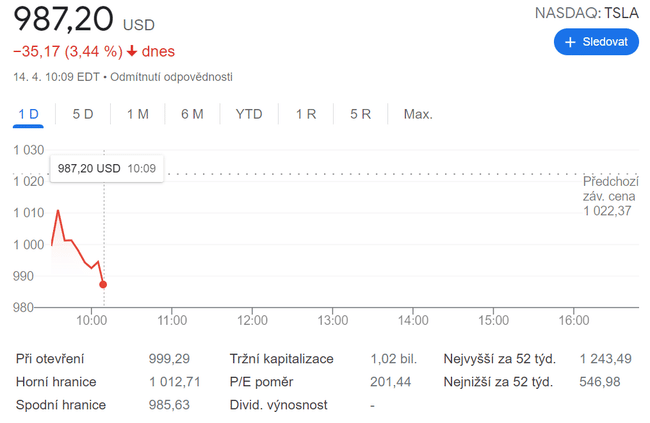Click the red price point marker on chart

(x=104, y=285)
